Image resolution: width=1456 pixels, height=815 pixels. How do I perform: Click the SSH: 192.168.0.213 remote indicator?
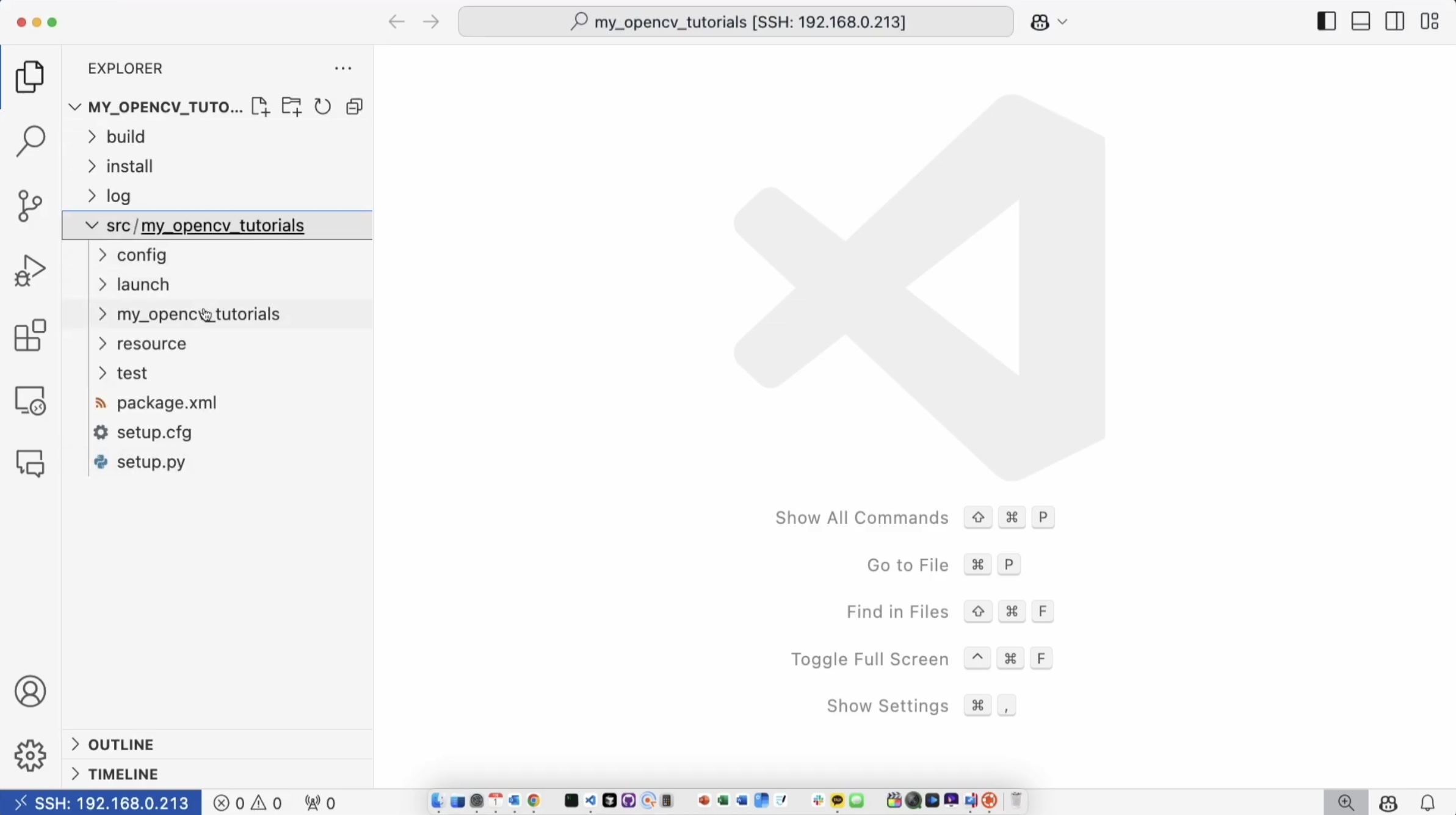(101, 802)
